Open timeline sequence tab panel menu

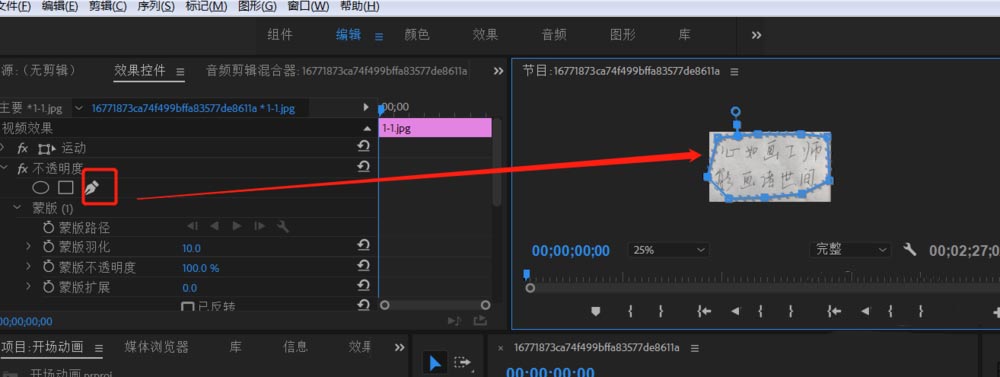695,348
